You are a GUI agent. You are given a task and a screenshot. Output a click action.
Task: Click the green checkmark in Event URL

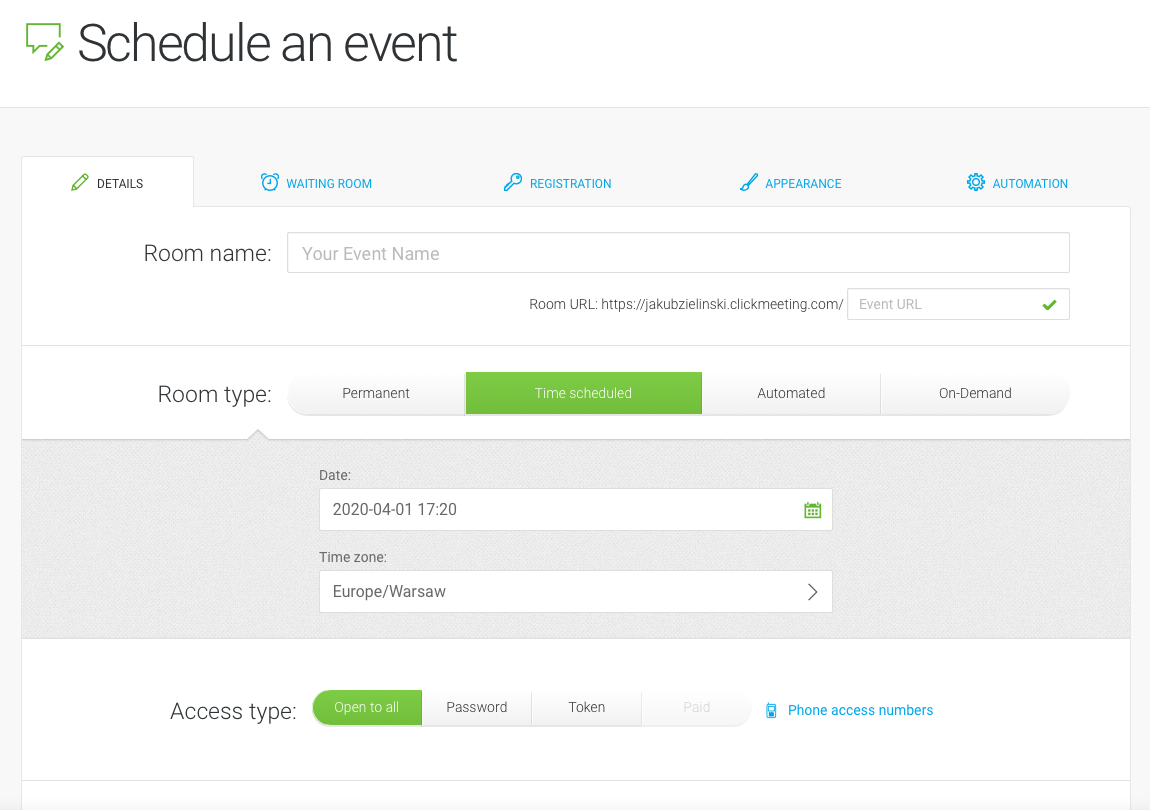[1050, 304]
